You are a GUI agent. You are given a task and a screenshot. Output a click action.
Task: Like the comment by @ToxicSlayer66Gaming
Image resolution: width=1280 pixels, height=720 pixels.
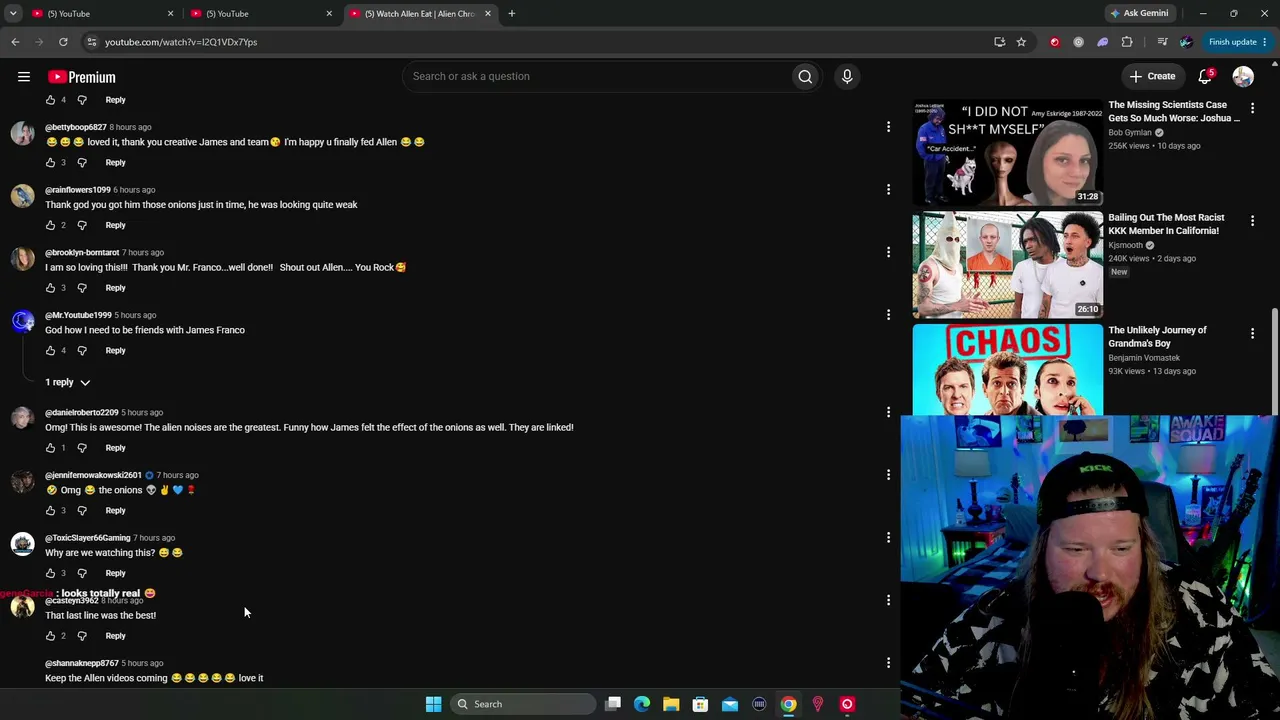click(x=50, y=573)
